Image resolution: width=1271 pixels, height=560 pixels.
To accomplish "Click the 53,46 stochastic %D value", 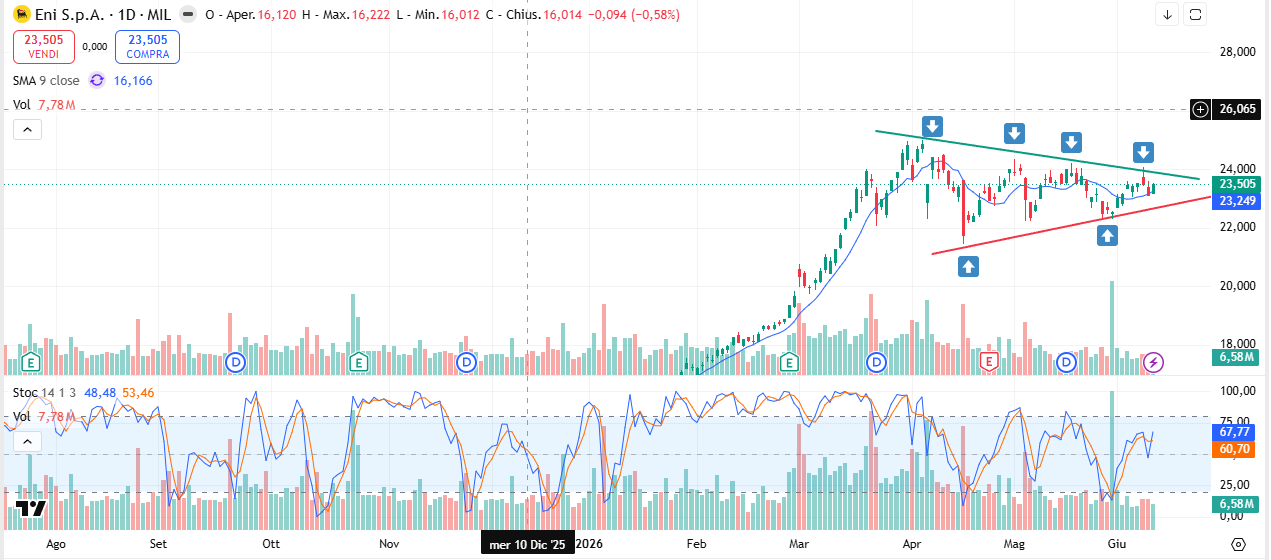I will pos(138,393).
